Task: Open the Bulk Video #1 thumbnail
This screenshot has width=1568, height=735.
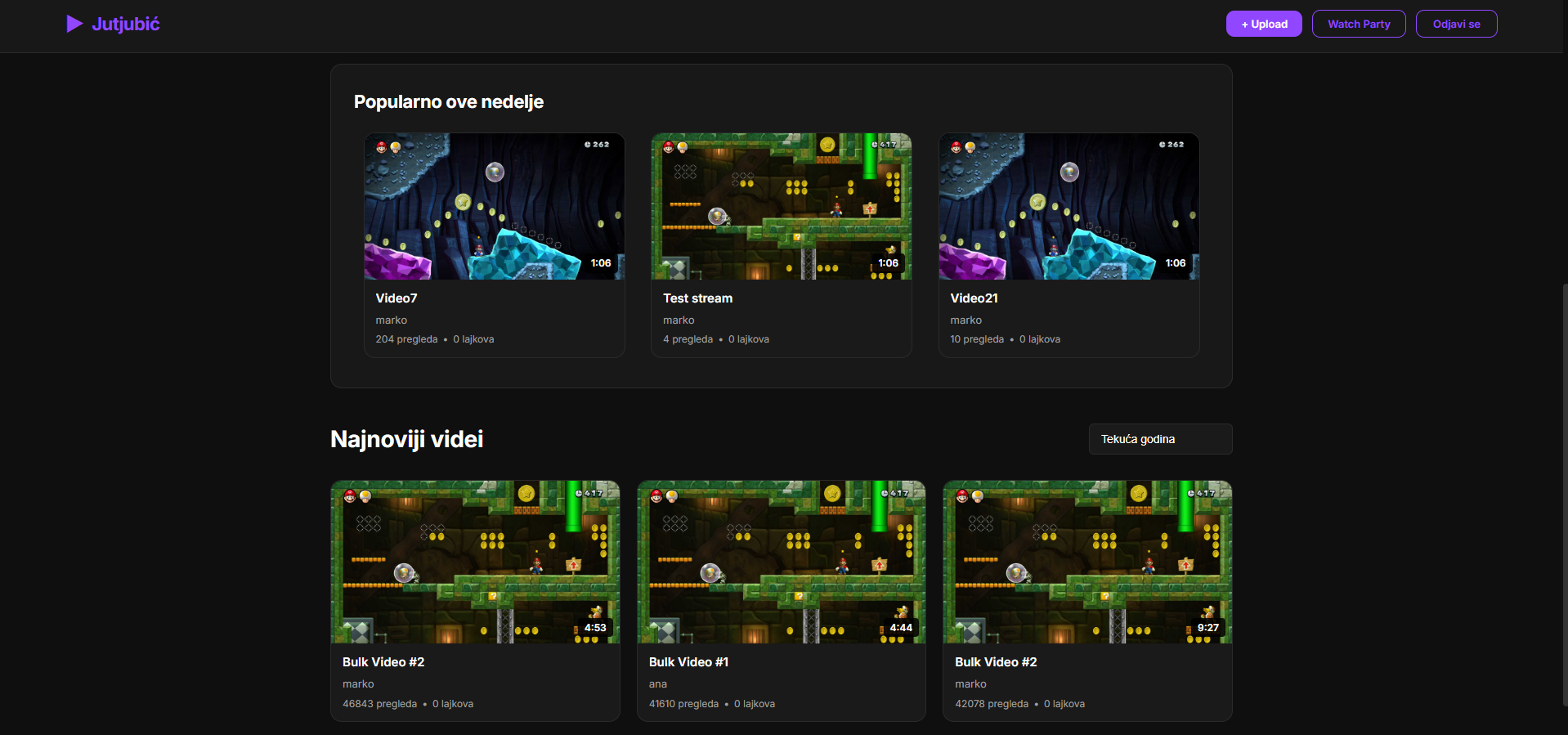Action: pos(782,562)
